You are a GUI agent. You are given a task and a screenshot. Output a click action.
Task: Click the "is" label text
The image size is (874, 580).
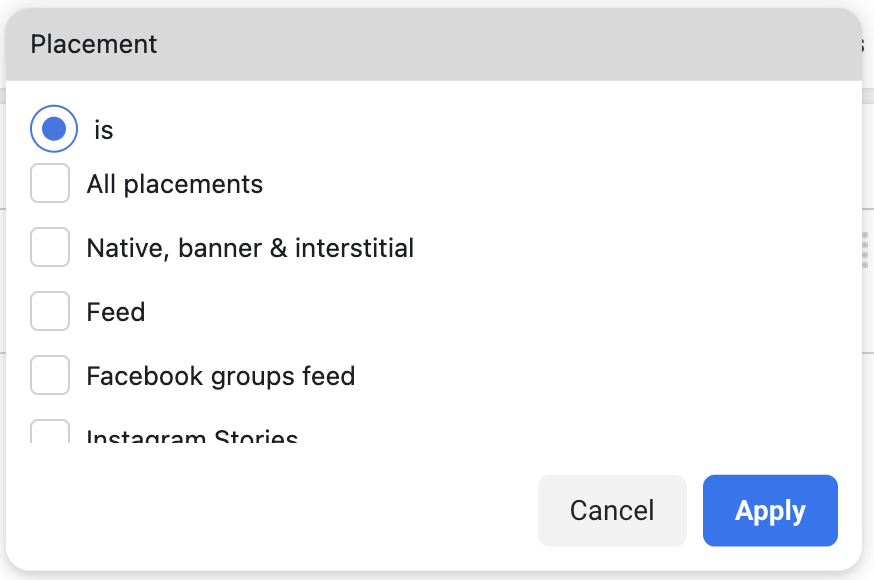pos(104,130)
